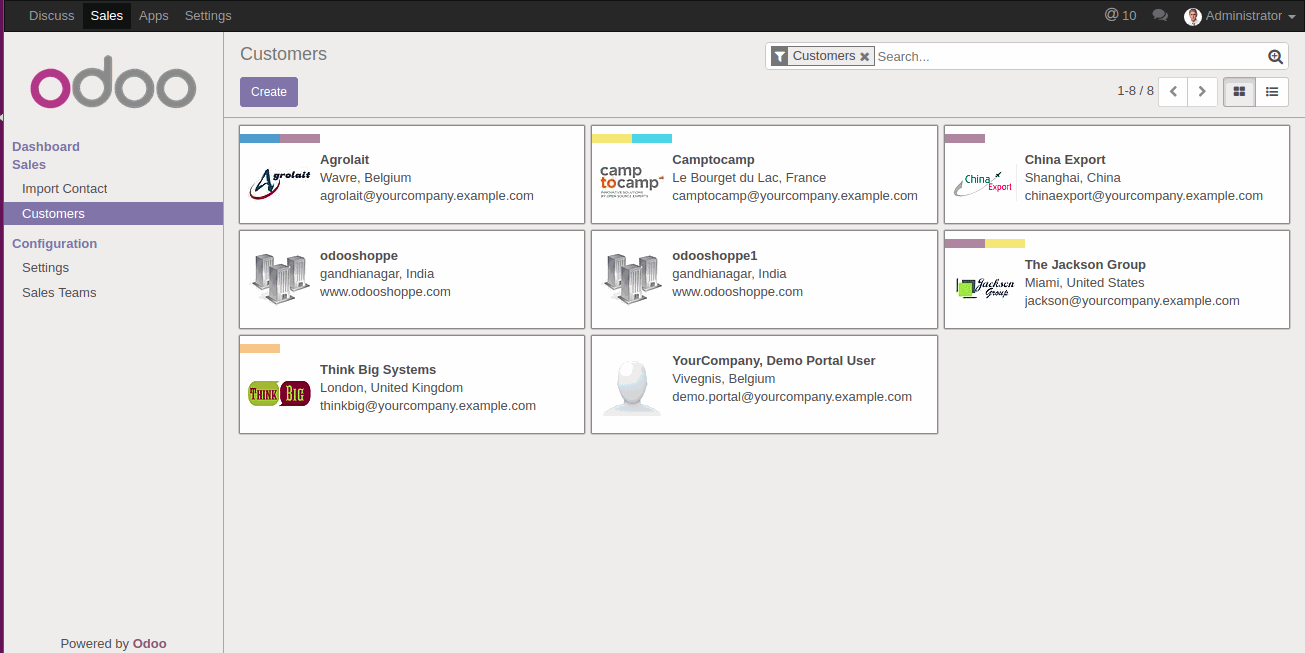
Task: Open The Jackson Group logo
Action: click(984, 287)
